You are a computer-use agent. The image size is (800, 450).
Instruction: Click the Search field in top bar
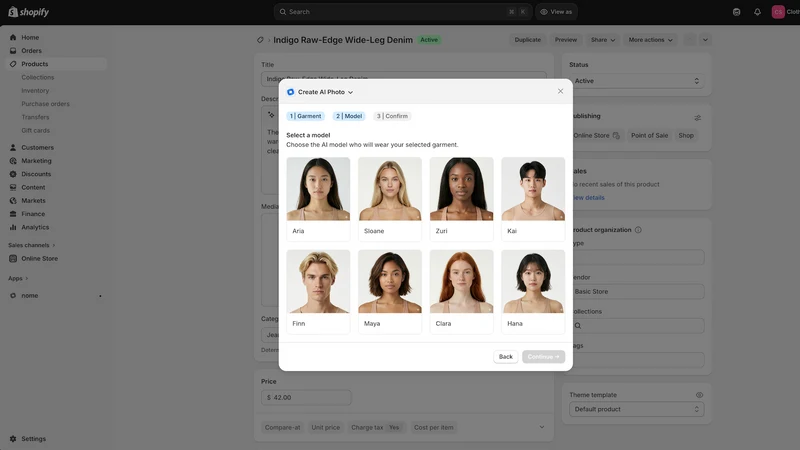click(403, 12)
